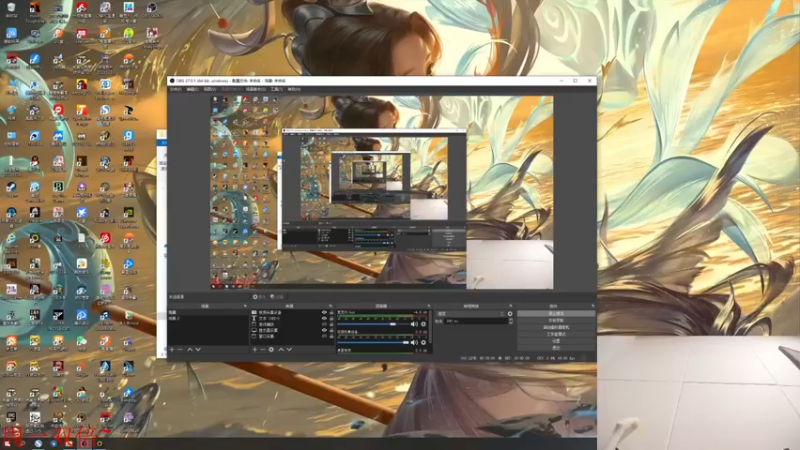The image size is (800, 450).
Task: Select 场景 2 in the Scenes list
Action: (208, 318)
